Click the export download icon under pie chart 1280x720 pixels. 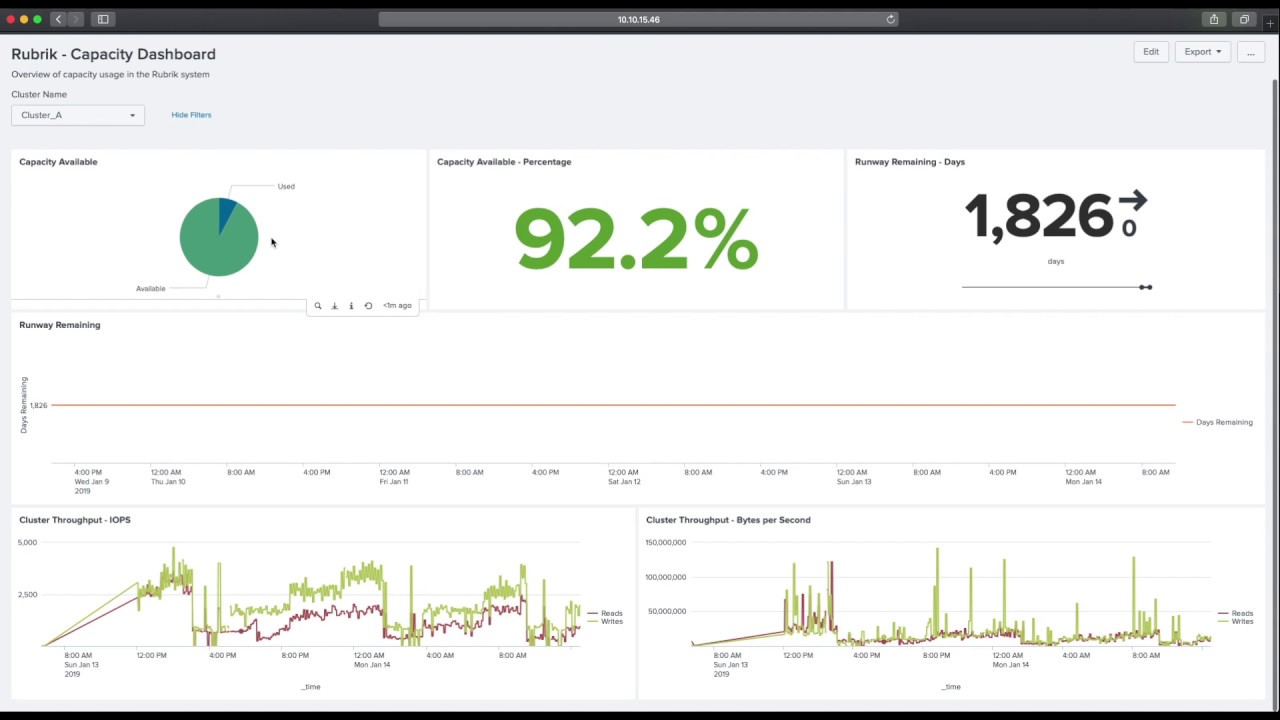(334, 306)
